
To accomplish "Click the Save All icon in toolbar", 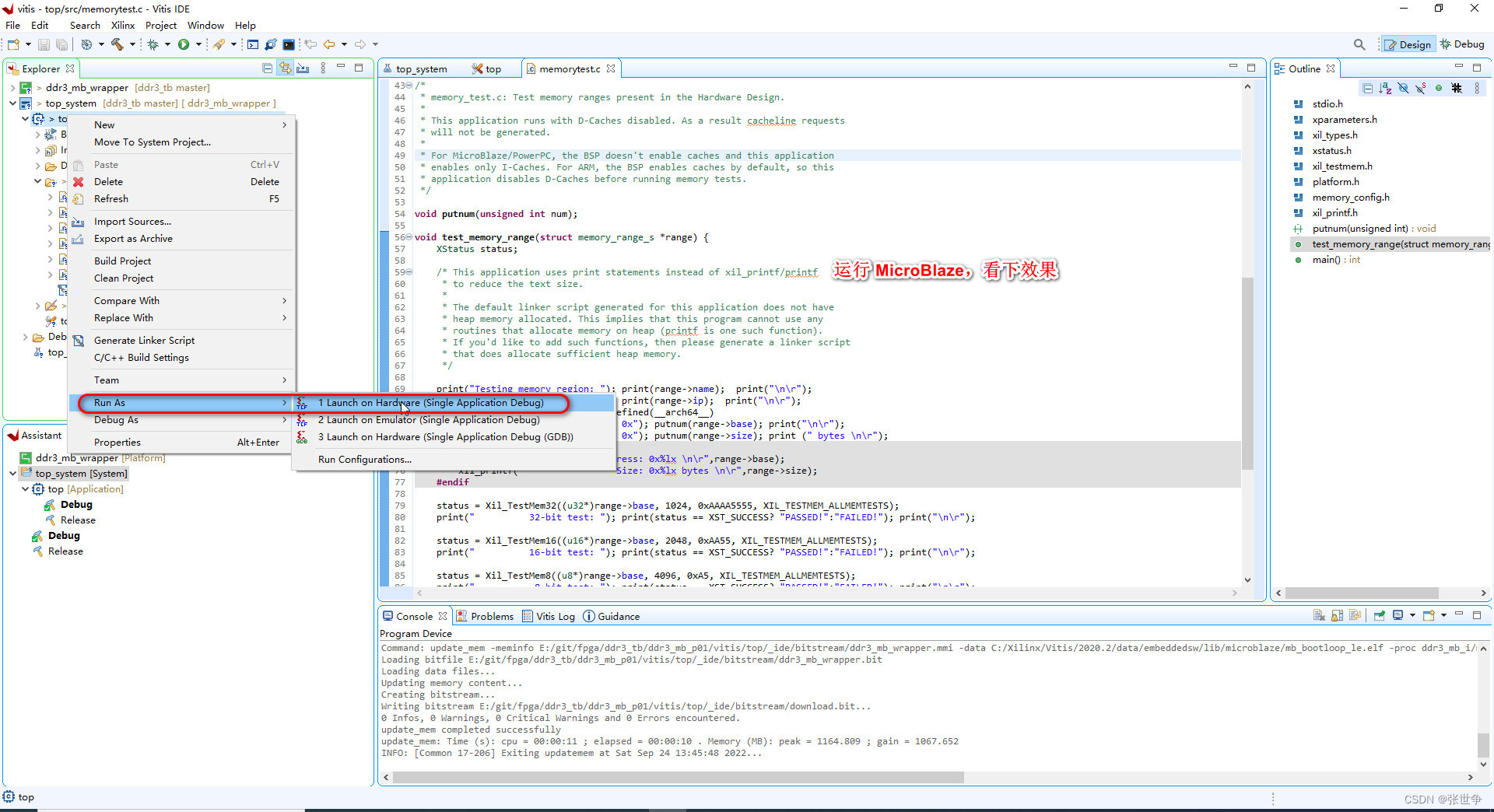I will click(61, 44).
